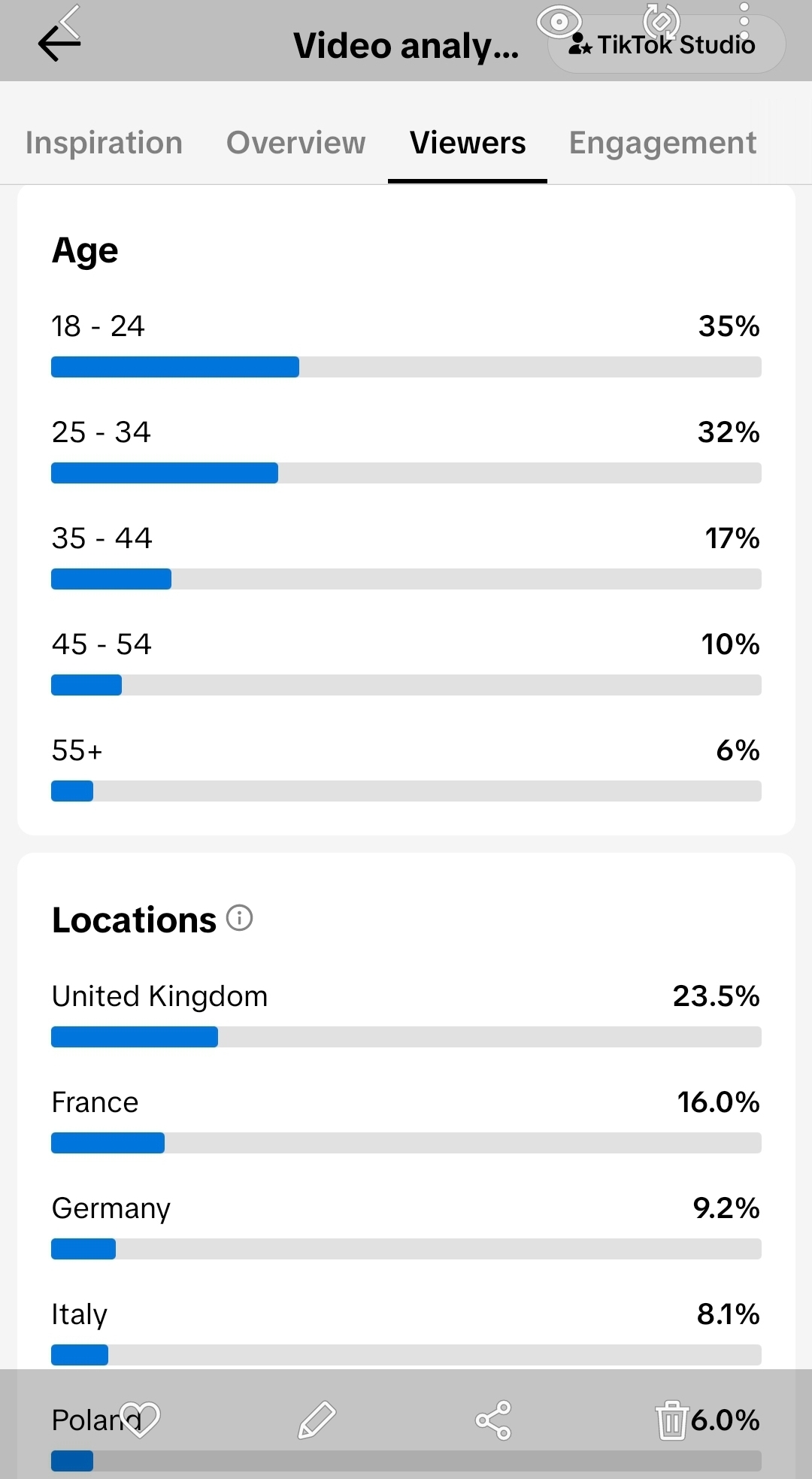Tap the share icon

493,1420
